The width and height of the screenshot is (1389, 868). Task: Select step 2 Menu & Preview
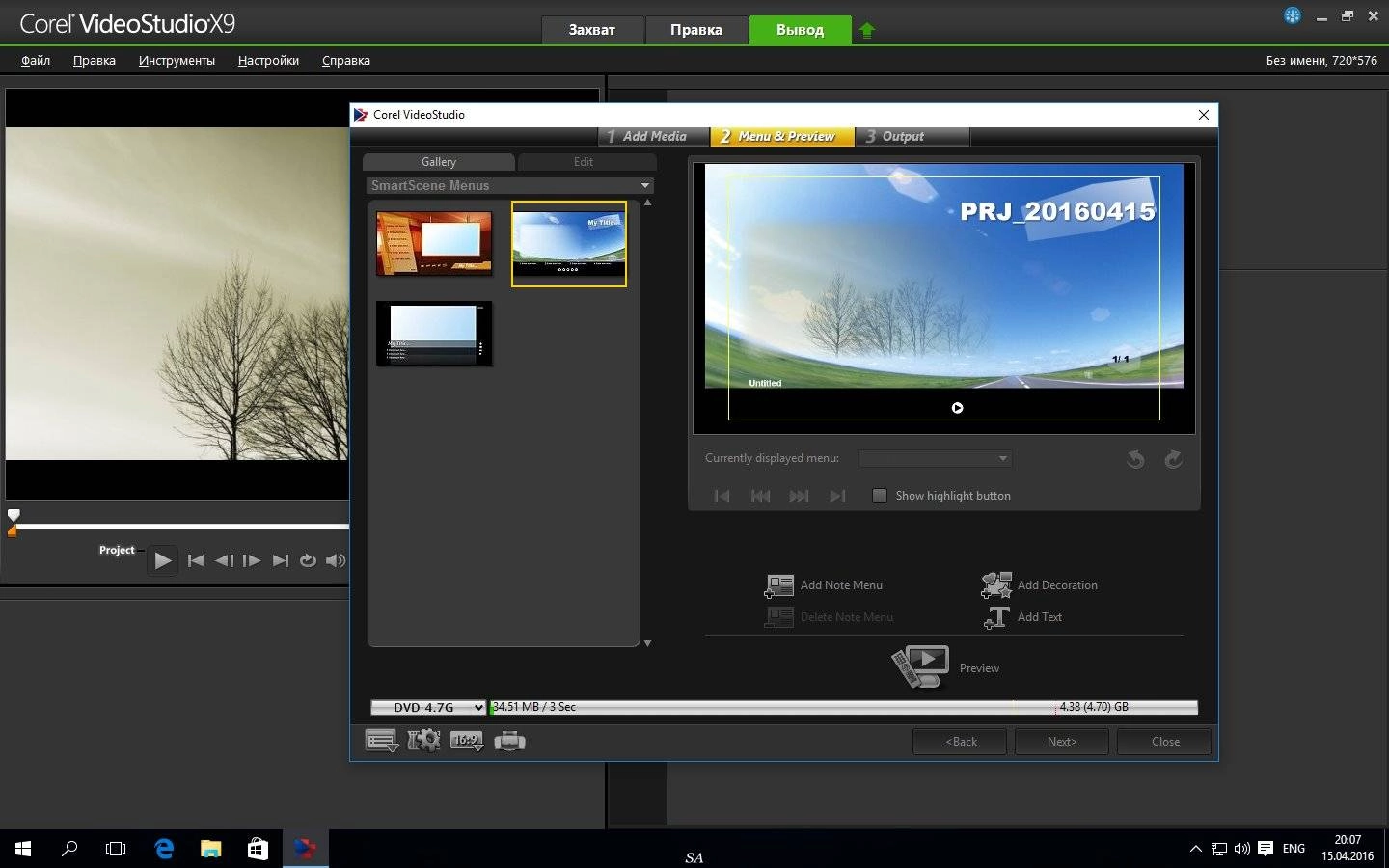click(x=782, y=136)
